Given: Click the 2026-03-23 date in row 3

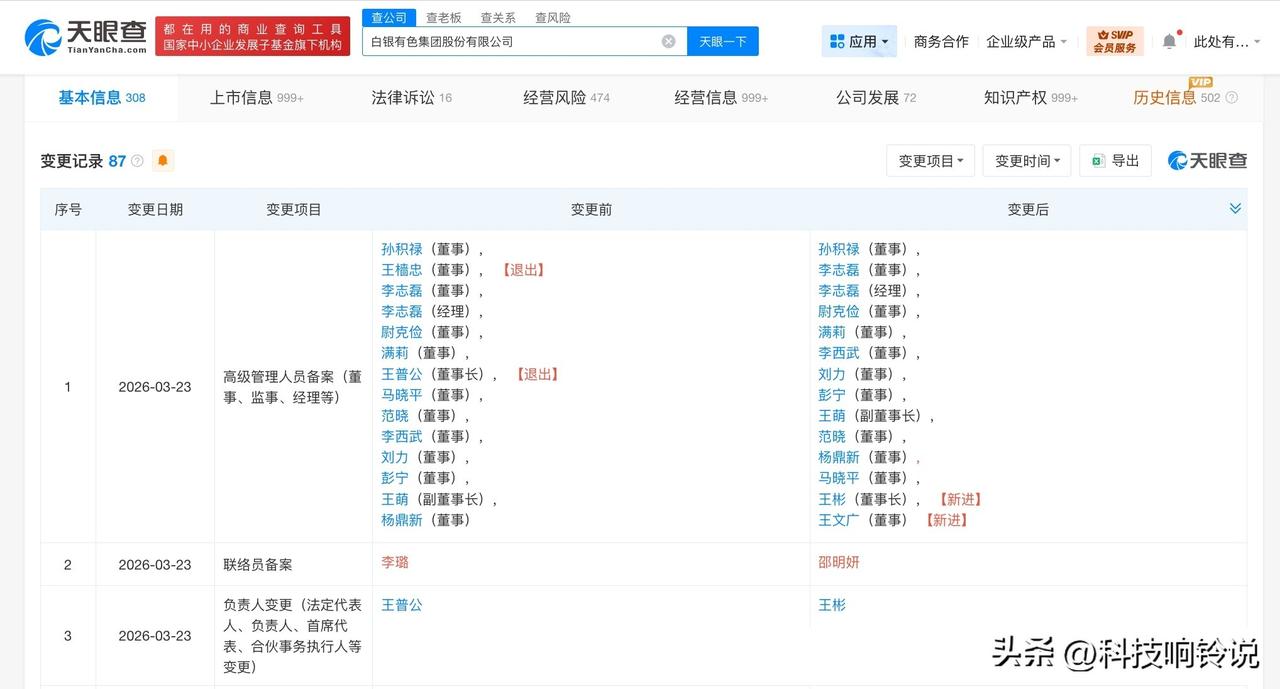Looking at the screenshot, I should 155,636.
